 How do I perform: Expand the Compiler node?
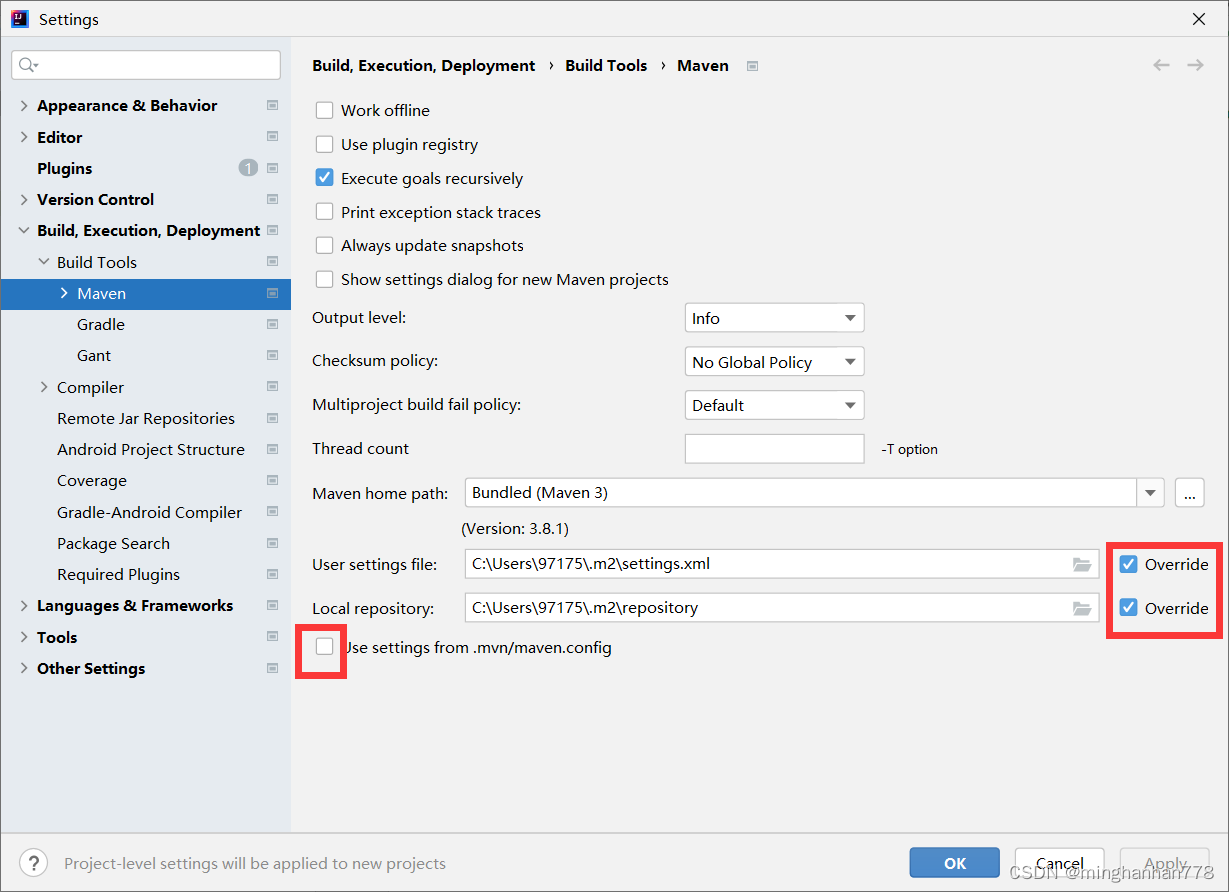click(x=44, y=387)
